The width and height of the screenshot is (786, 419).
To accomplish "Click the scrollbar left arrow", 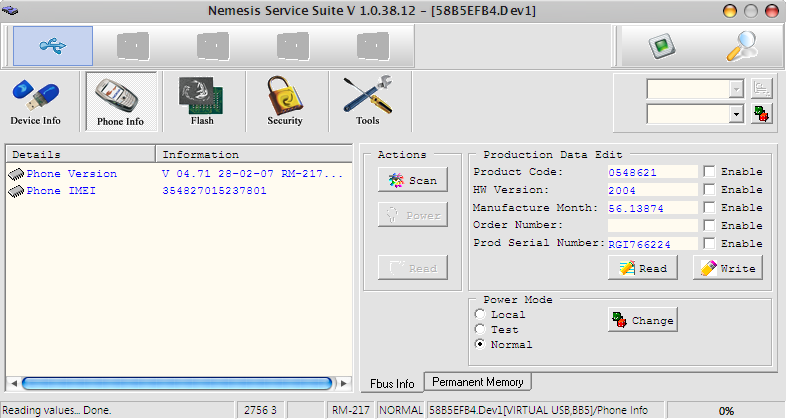I will point(14,383).
